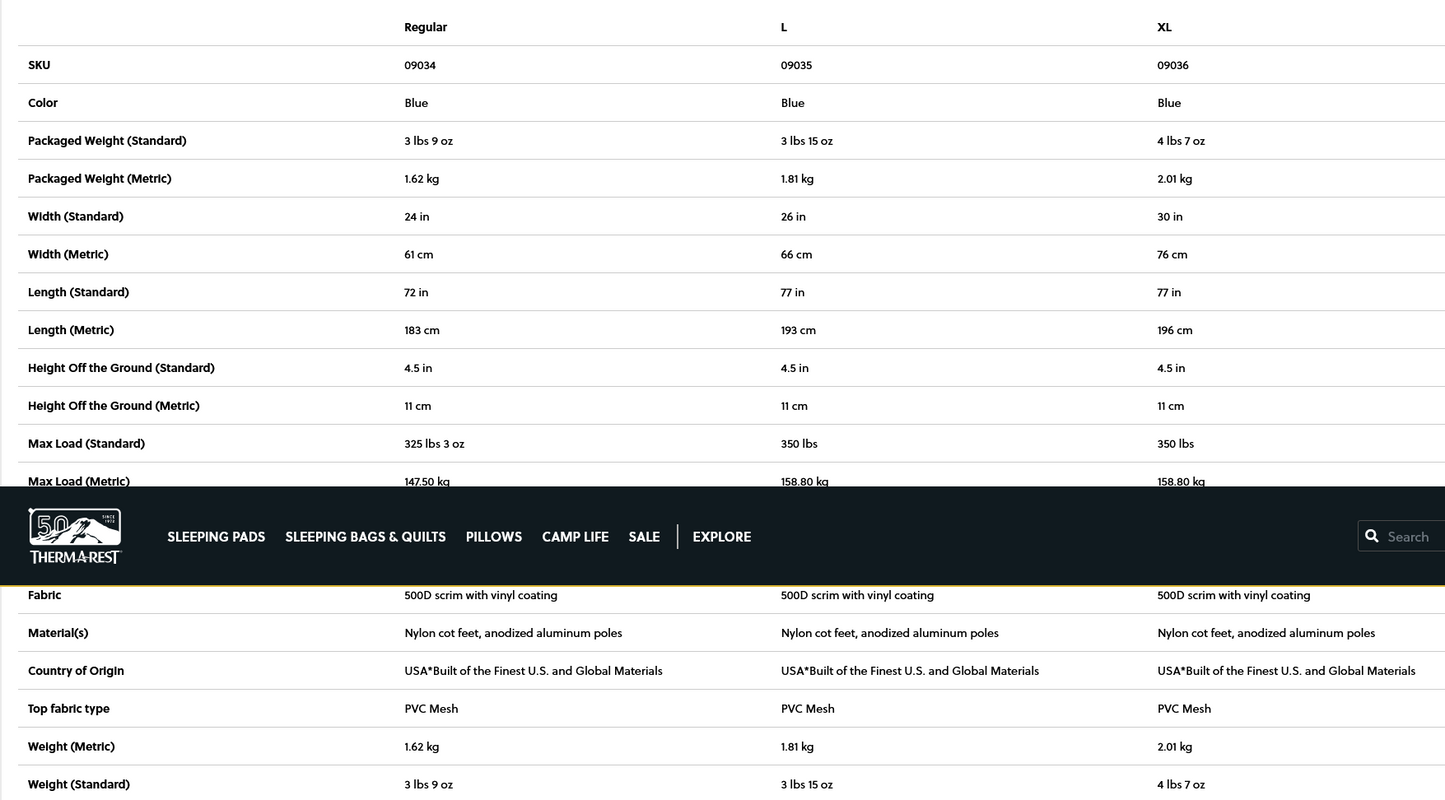This screenshot has height=800, width=1445.
Task: Open the Explore menu
Action: pyautogui.click(x=721, y=537)
